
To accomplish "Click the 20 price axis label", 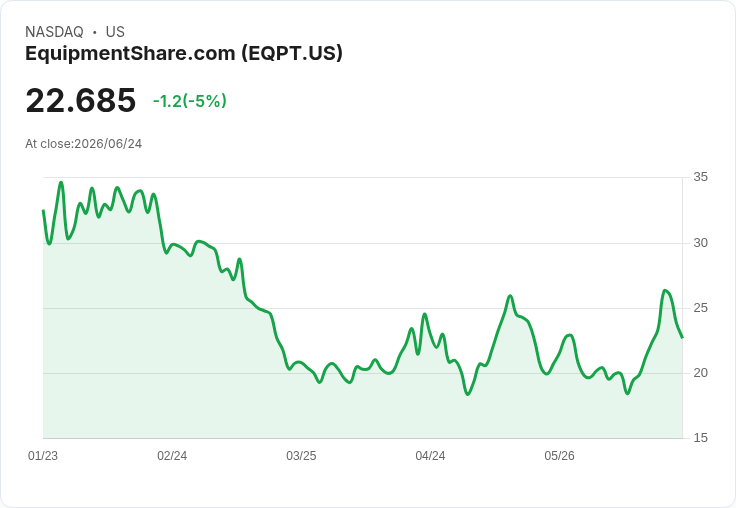I will point(700,373).
